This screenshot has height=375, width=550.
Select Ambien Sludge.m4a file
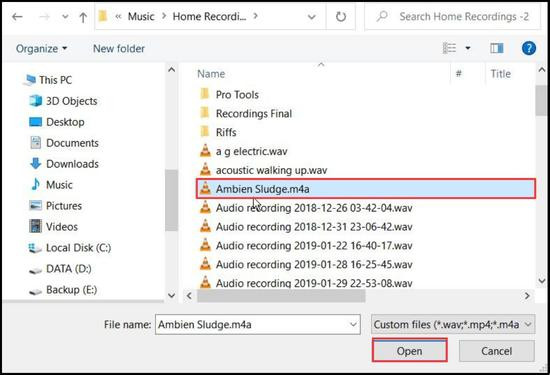click(x=365, y=189)
